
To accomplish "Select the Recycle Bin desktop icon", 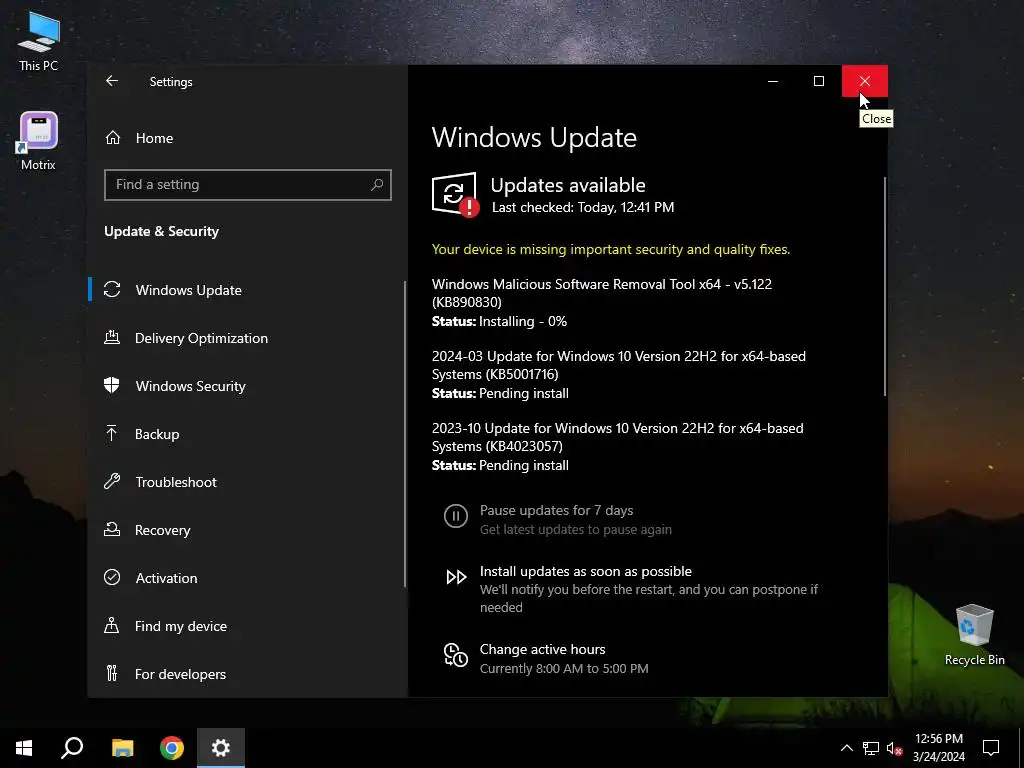I will pyautogui.click(x=974, y=635).
